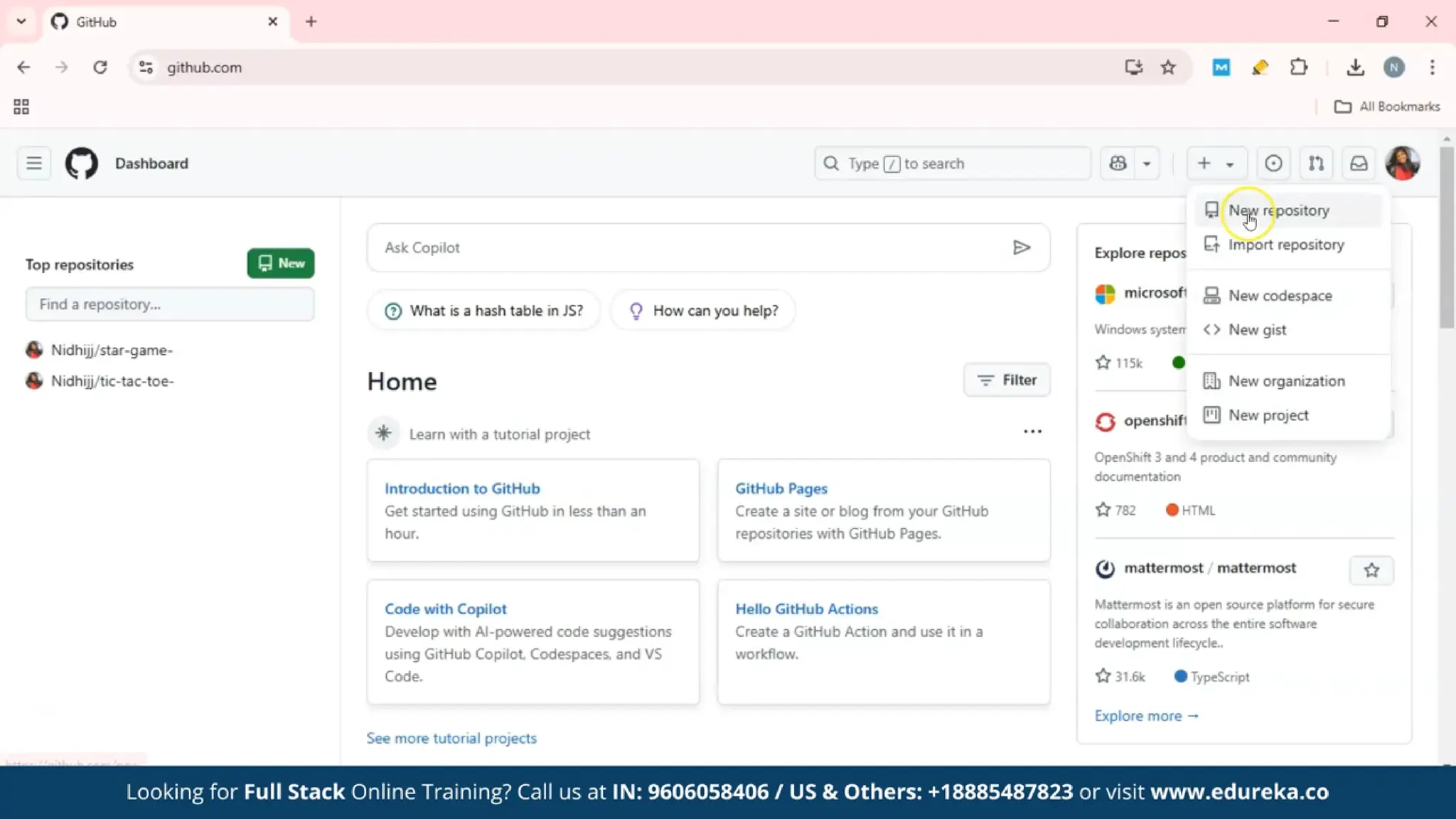Close the GitHub browser tab
Viewport: 1456px width, 819px height.
(272, 22)
